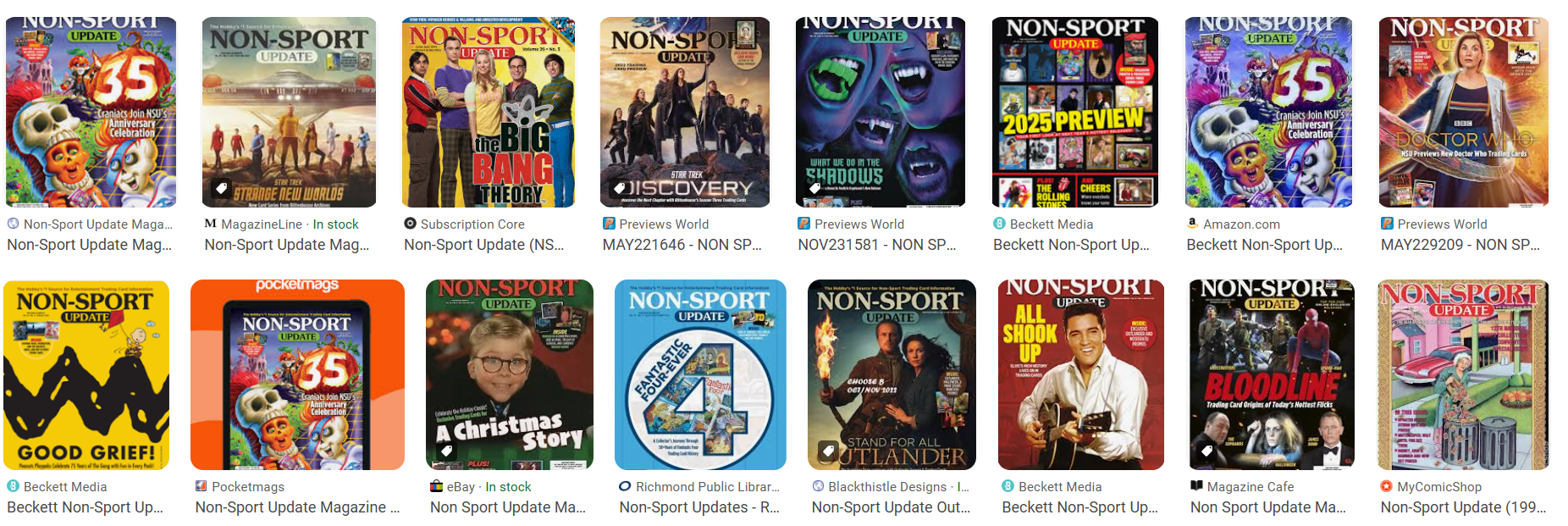Open the Non-Sport Update (199... MyComicShop link
This screenshot has height=526, width=1568.
pos(1464,507)
